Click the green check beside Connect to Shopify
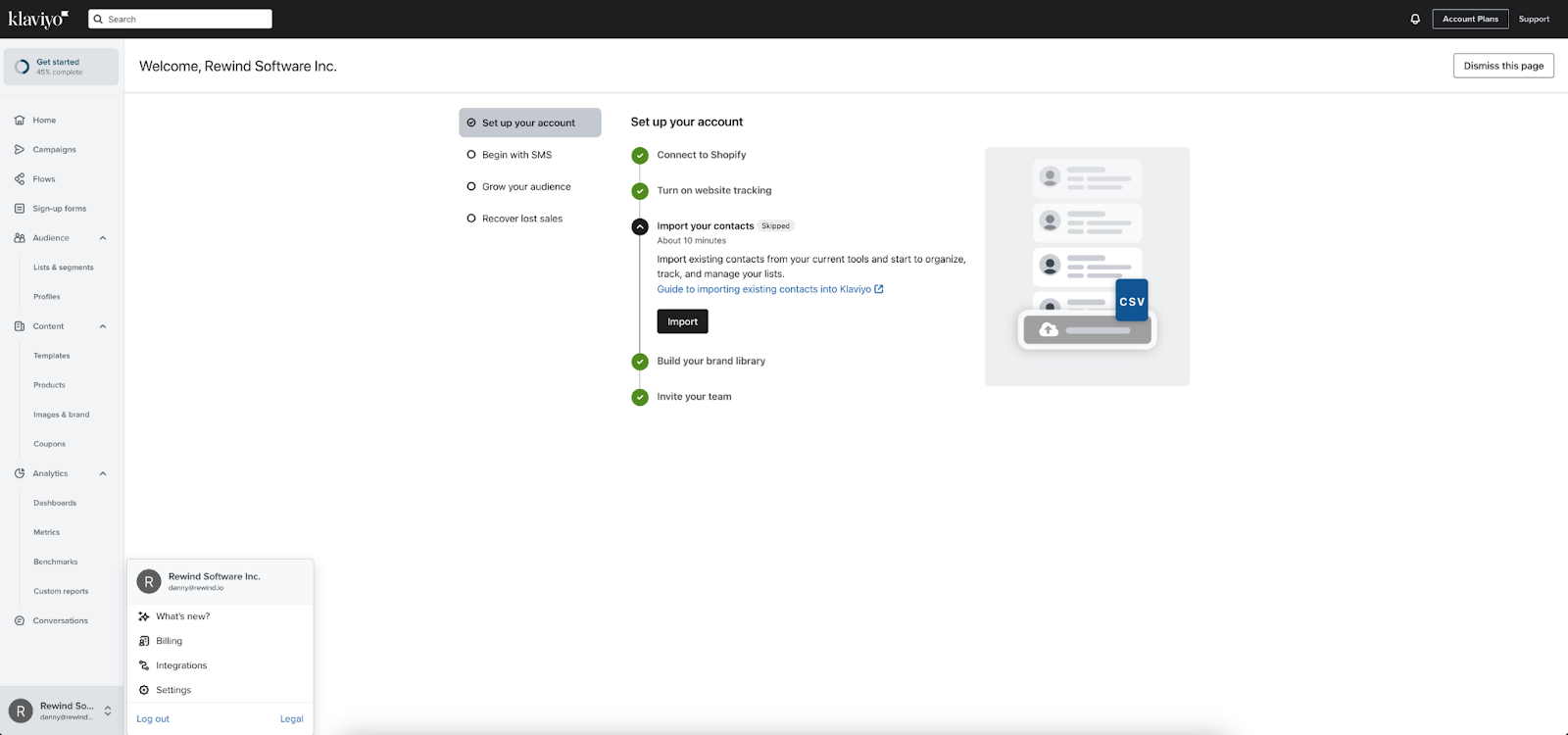 click(640, 155)
